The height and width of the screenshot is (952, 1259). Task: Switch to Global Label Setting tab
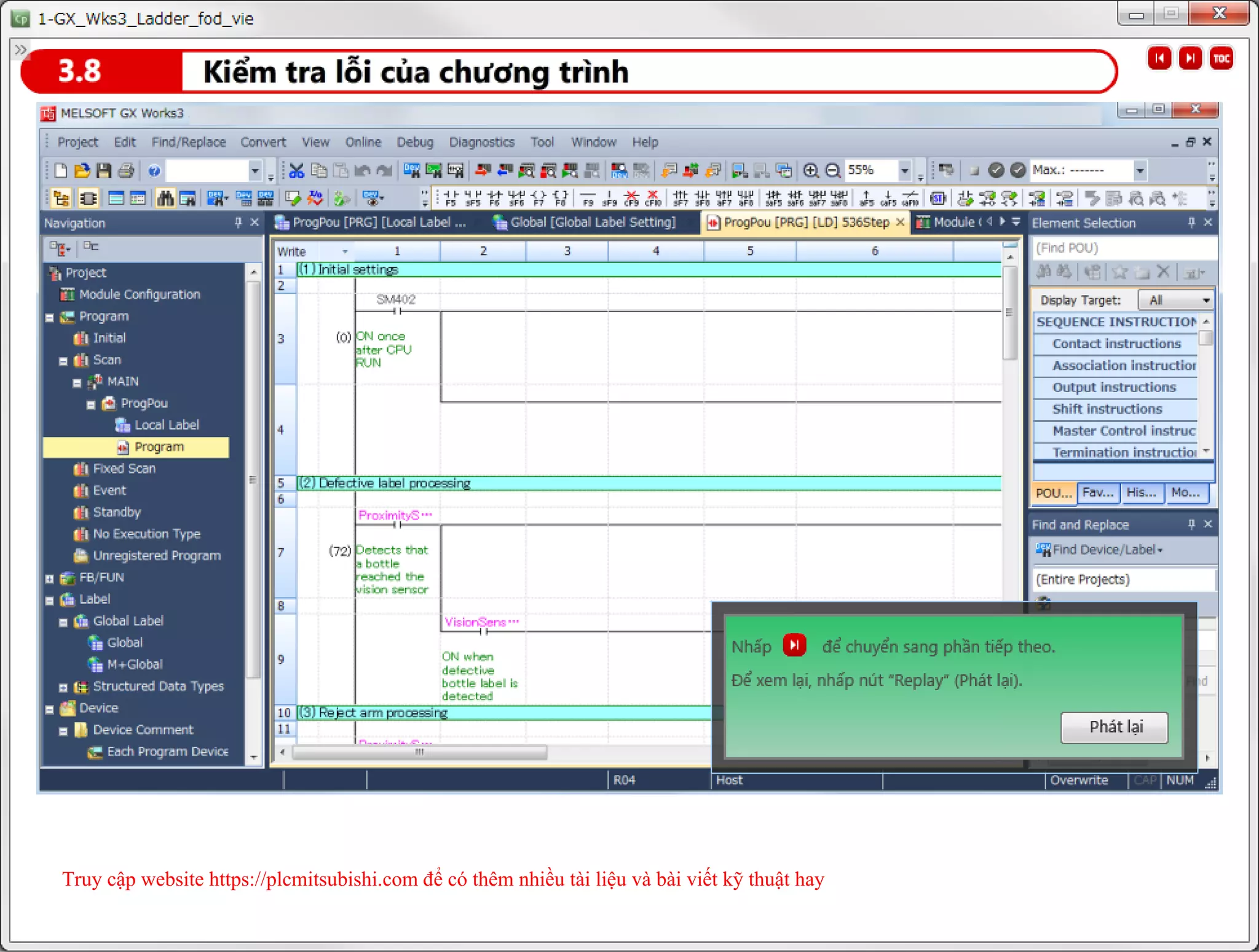click(x=585, y=222)
